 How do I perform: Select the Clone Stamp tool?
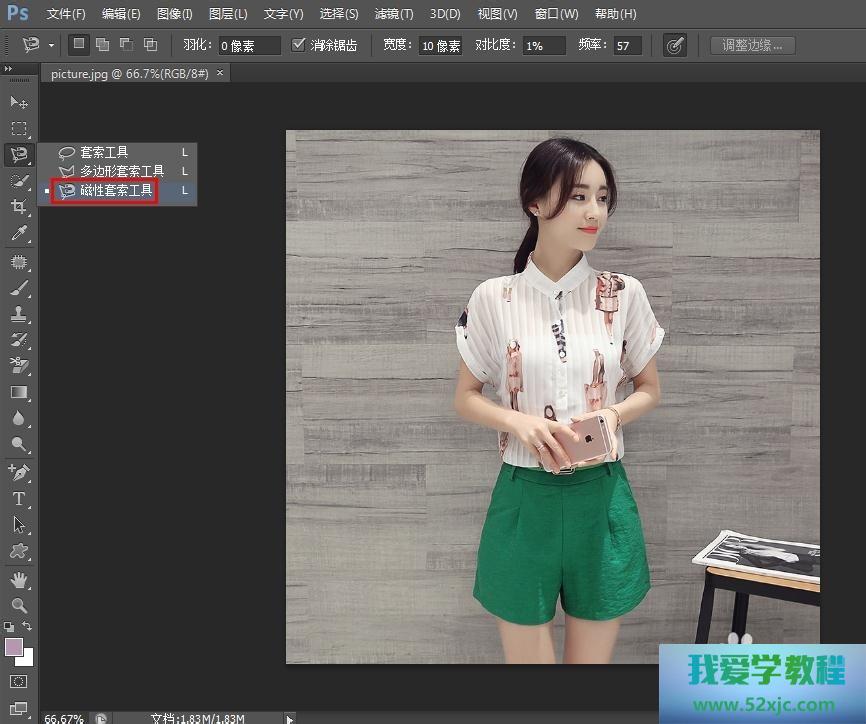coord(19,314)
